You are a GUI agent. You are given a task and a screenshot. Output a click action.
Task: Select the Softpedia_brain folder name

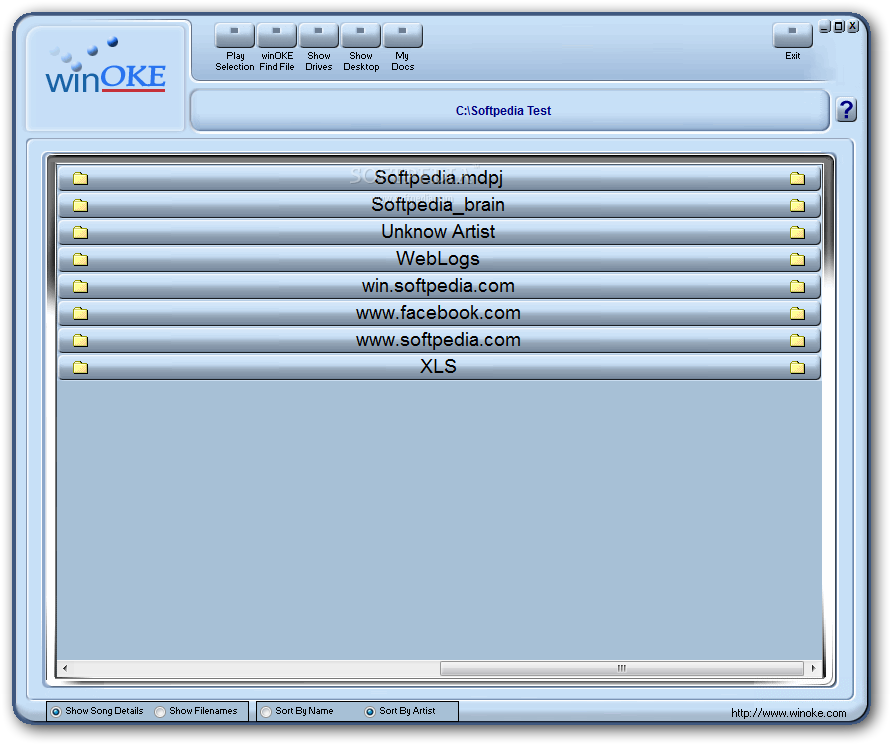click(x=438, y=205)
